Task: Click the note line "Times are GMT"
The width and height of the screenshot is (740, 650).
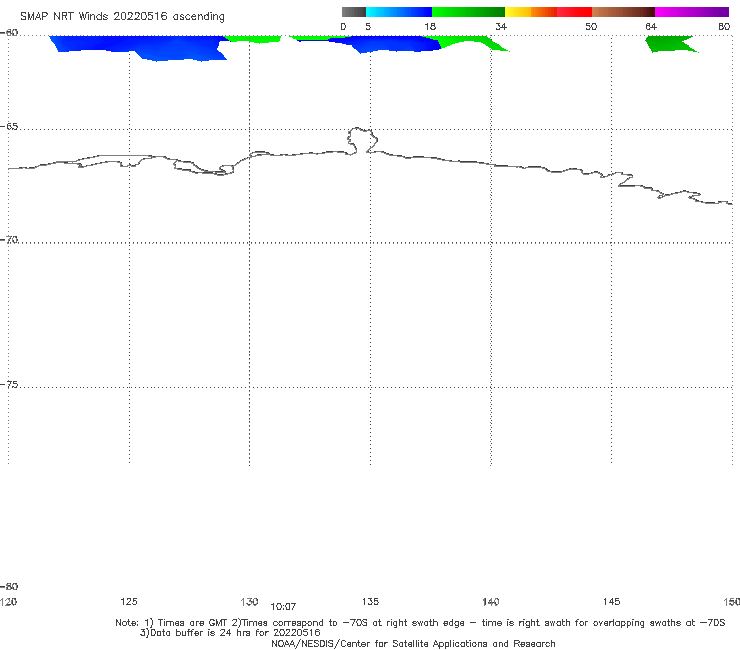Action: 193,623
